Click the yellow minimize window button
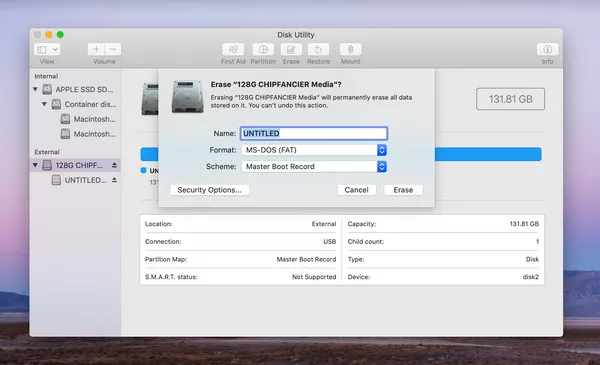This screenshot has height=365, width=600. (49, 34)
